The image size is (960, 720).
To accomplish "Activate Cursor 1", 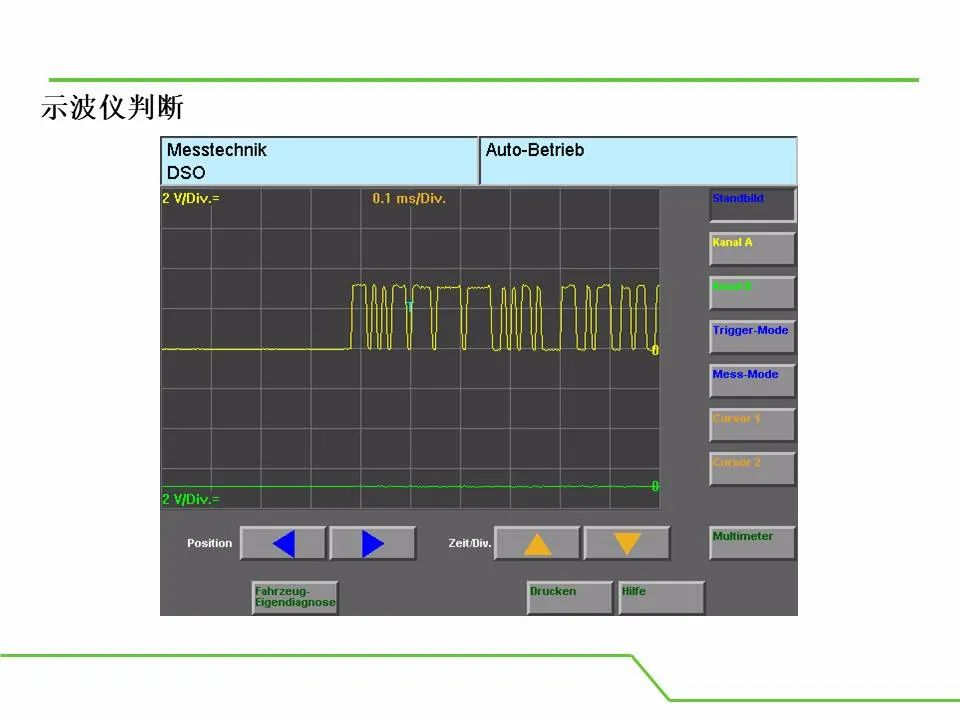I will [x=752, y=426].
